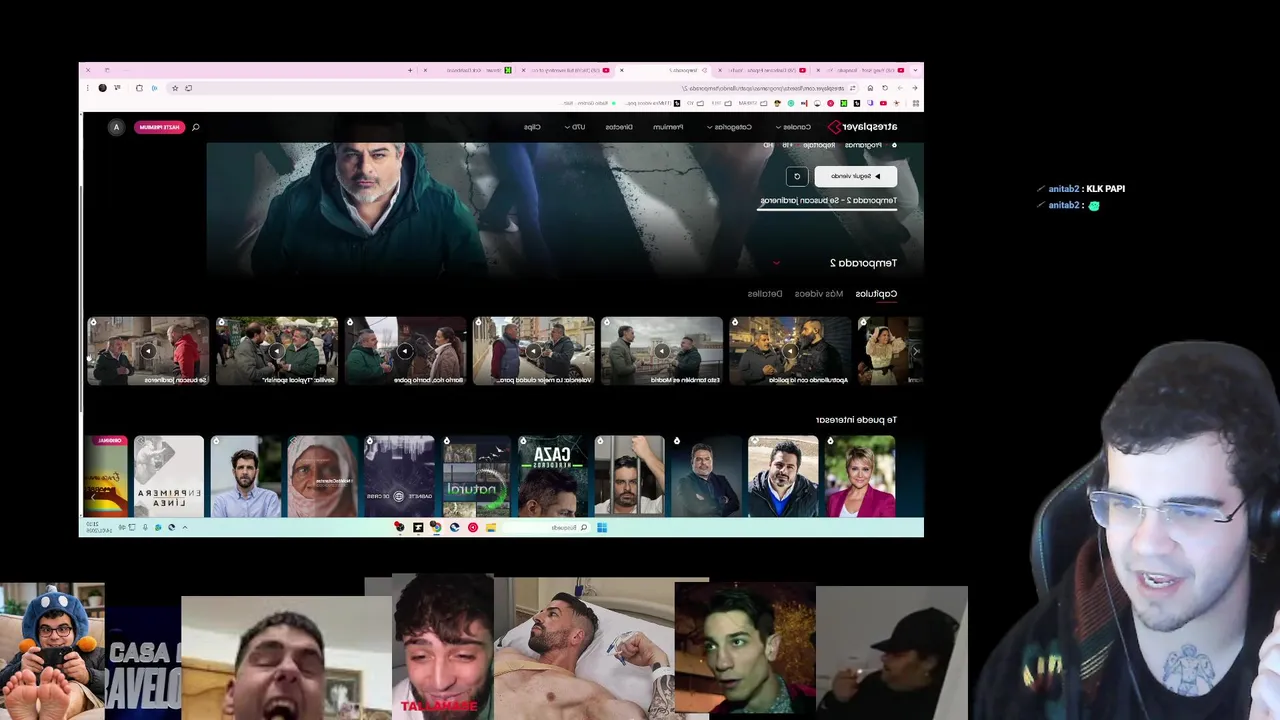Expand the U7D dropdown in the header

(575, 127)
